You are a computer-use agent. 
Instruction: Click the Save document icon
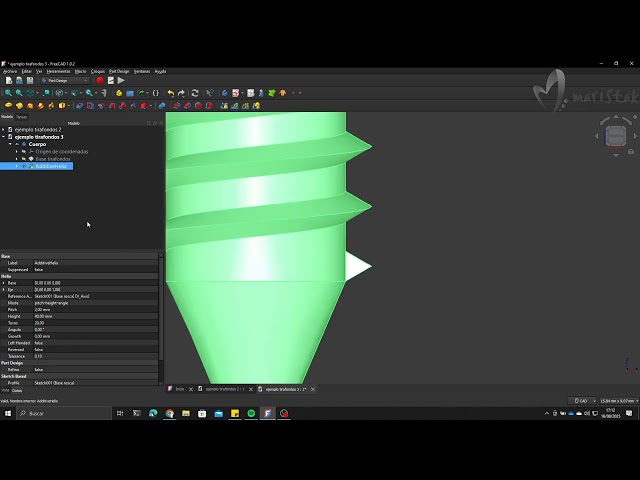click(30, 80)
